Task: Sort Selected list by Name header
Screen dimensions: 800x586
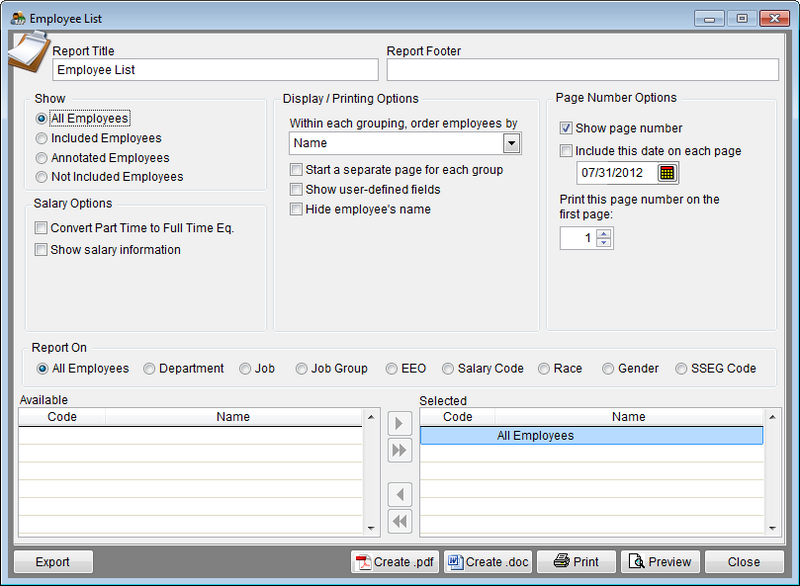Action: click(629, 417)
